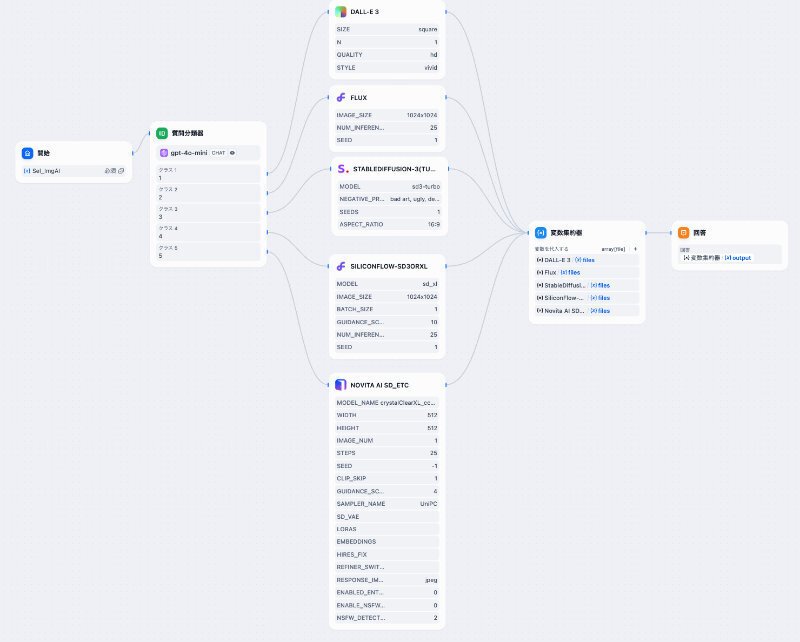Open the SILICONFLOW-SD3ORXL node title
The image size is (800, 642).
[389, 266]
